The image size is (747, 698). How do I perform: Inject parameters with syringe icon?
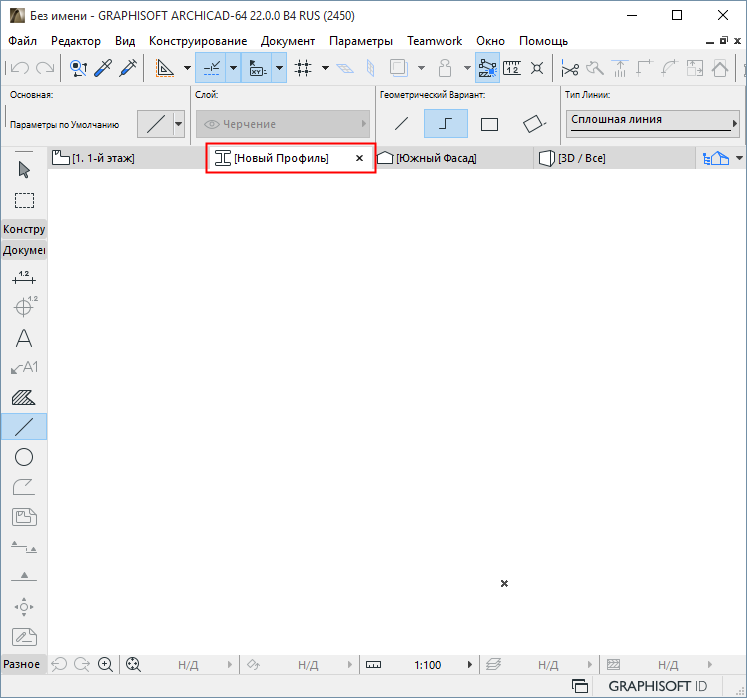(x=128, y=68)
